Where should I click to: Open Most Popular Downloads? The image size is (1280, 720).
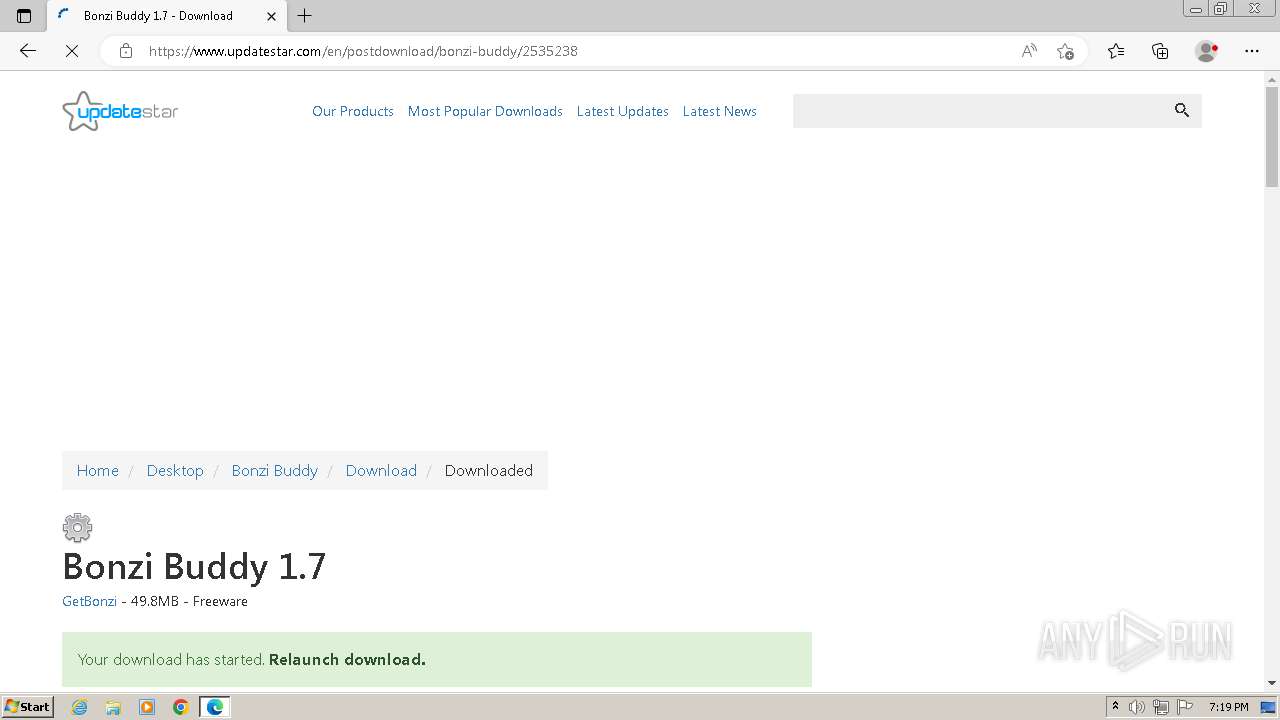click(x=485, y=111)
